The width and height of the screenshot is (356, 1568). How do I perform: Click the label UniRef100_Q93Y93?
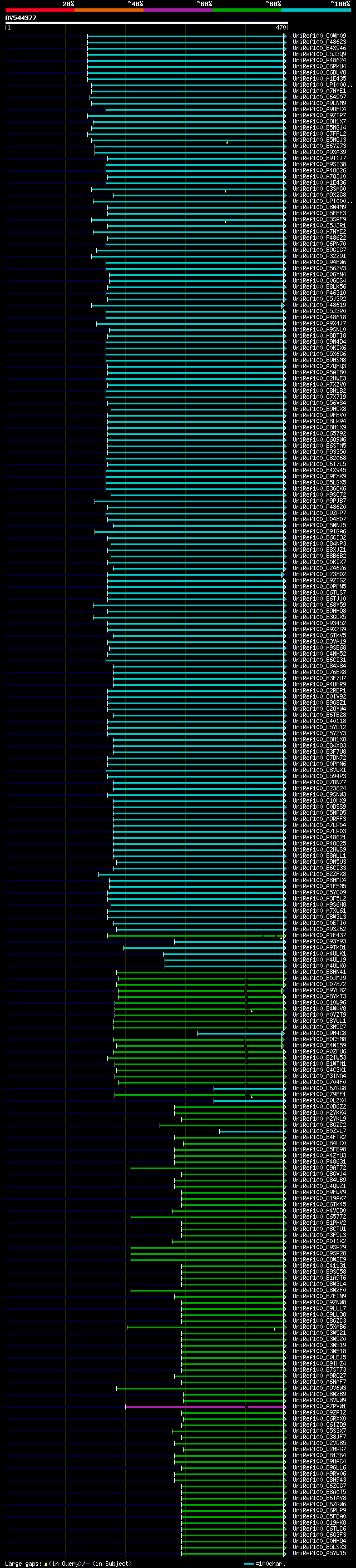(319, 942)
